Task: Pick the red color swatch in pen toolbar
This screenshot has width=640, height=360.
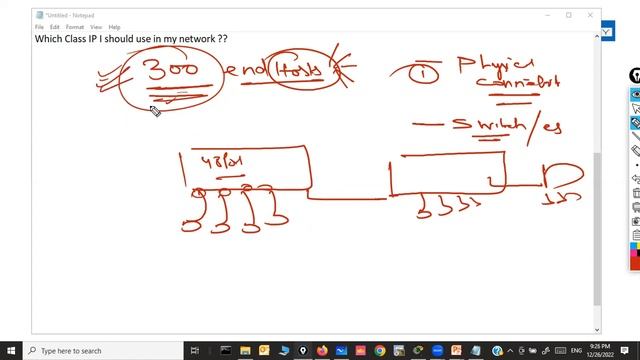Action: 635,263
